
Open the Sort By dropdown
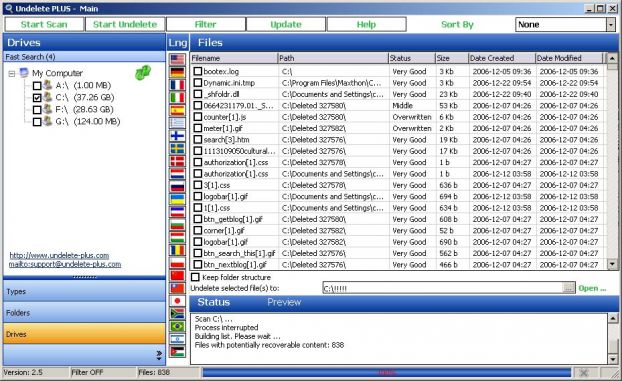pos(610,25)
